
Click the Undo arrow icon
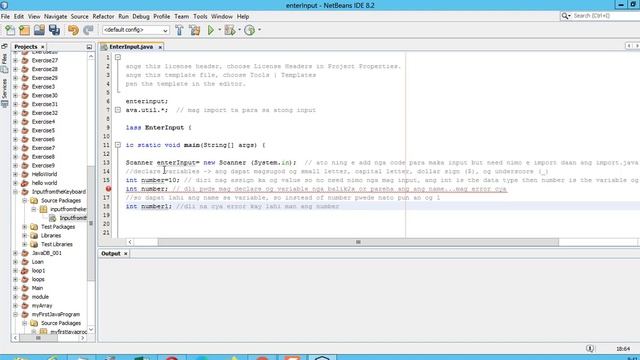(73, 30)
